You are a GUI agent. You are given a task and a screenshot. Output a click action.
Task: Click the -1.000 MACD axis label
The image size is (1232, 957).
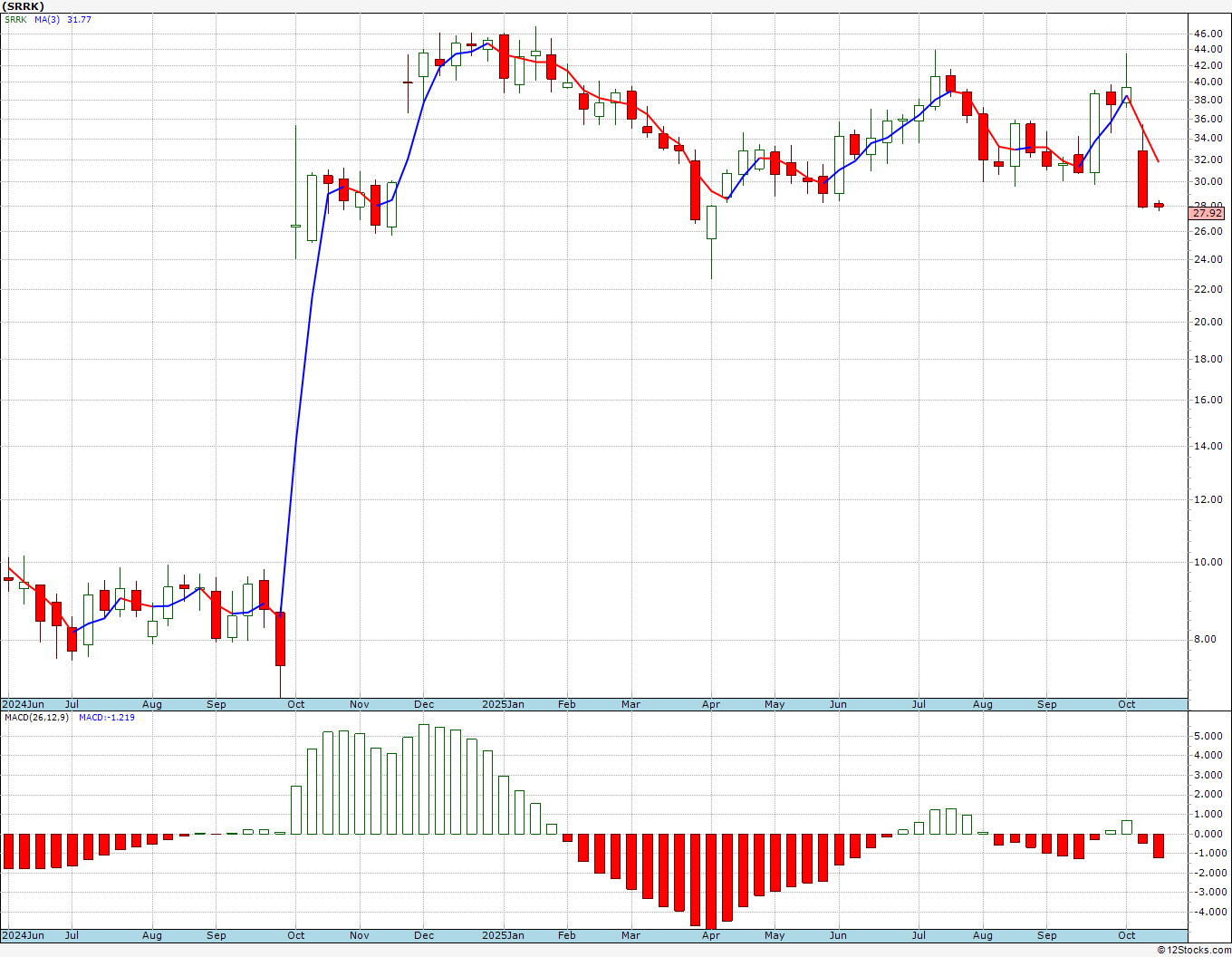(x=1208, y=854)
